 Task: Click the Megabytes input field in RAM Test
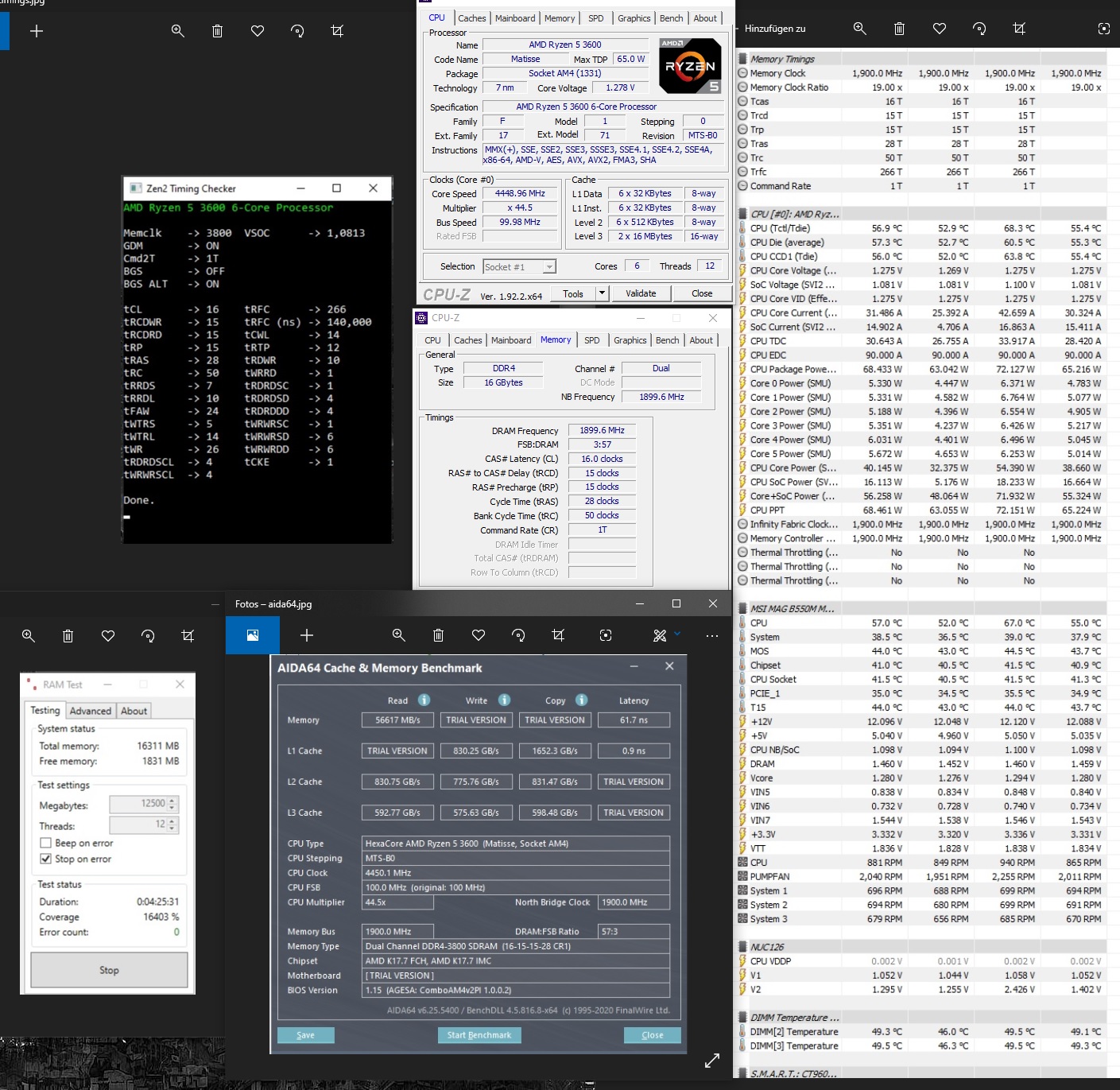click(x=138, y=804)
